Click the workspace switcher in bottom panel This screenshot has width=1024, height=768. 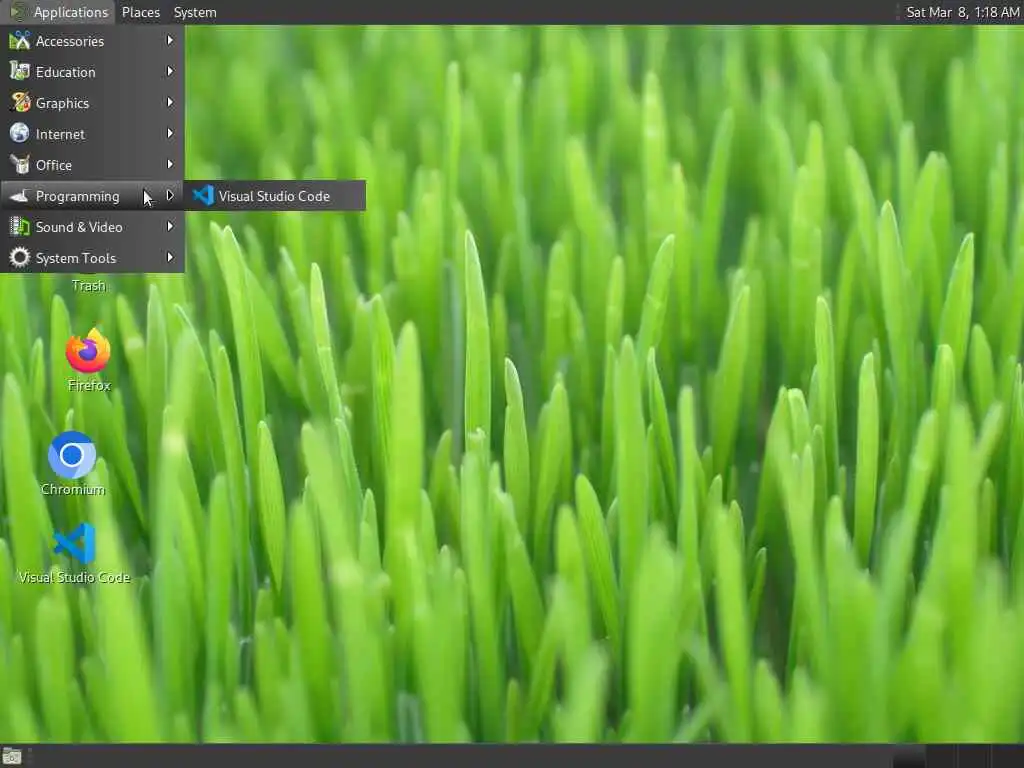click(x=957, y=756)
